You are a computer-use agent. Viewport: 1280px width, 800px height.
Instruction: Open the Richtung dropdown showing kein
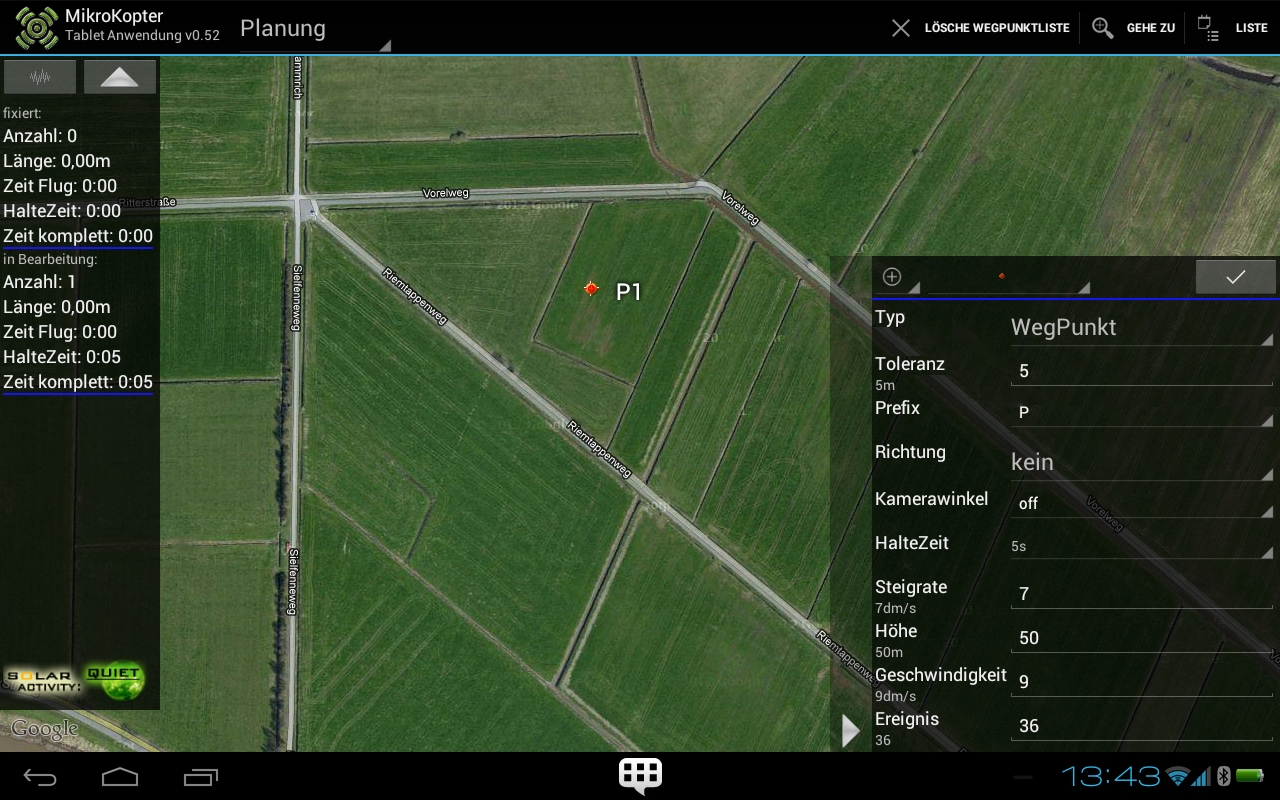pos(1140,462)
